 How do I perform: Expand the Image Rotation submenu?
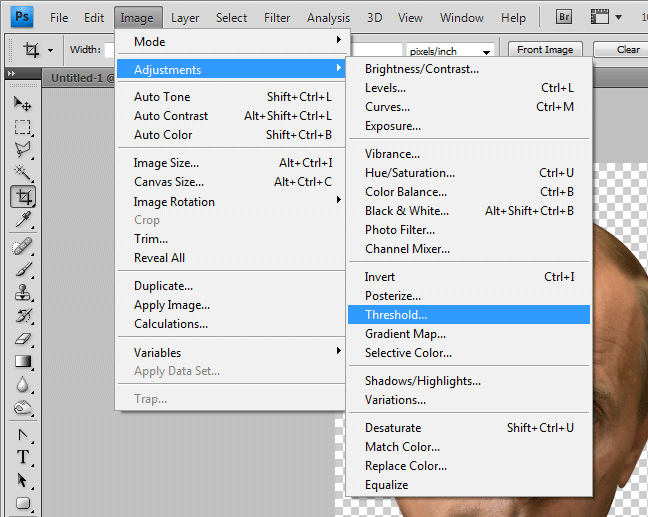point(233,202)
